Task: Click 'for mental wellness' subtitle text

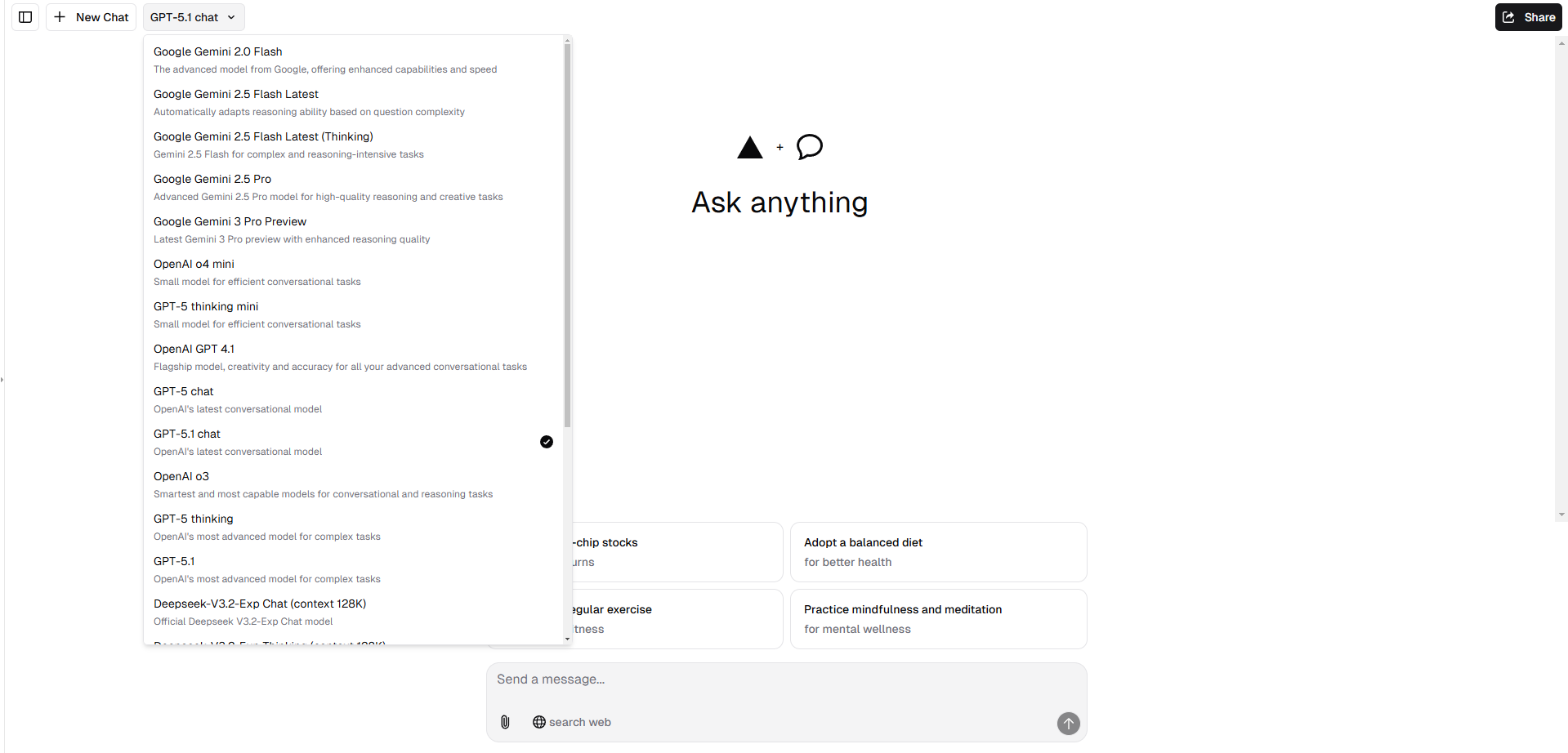Action: coord(857,629)
